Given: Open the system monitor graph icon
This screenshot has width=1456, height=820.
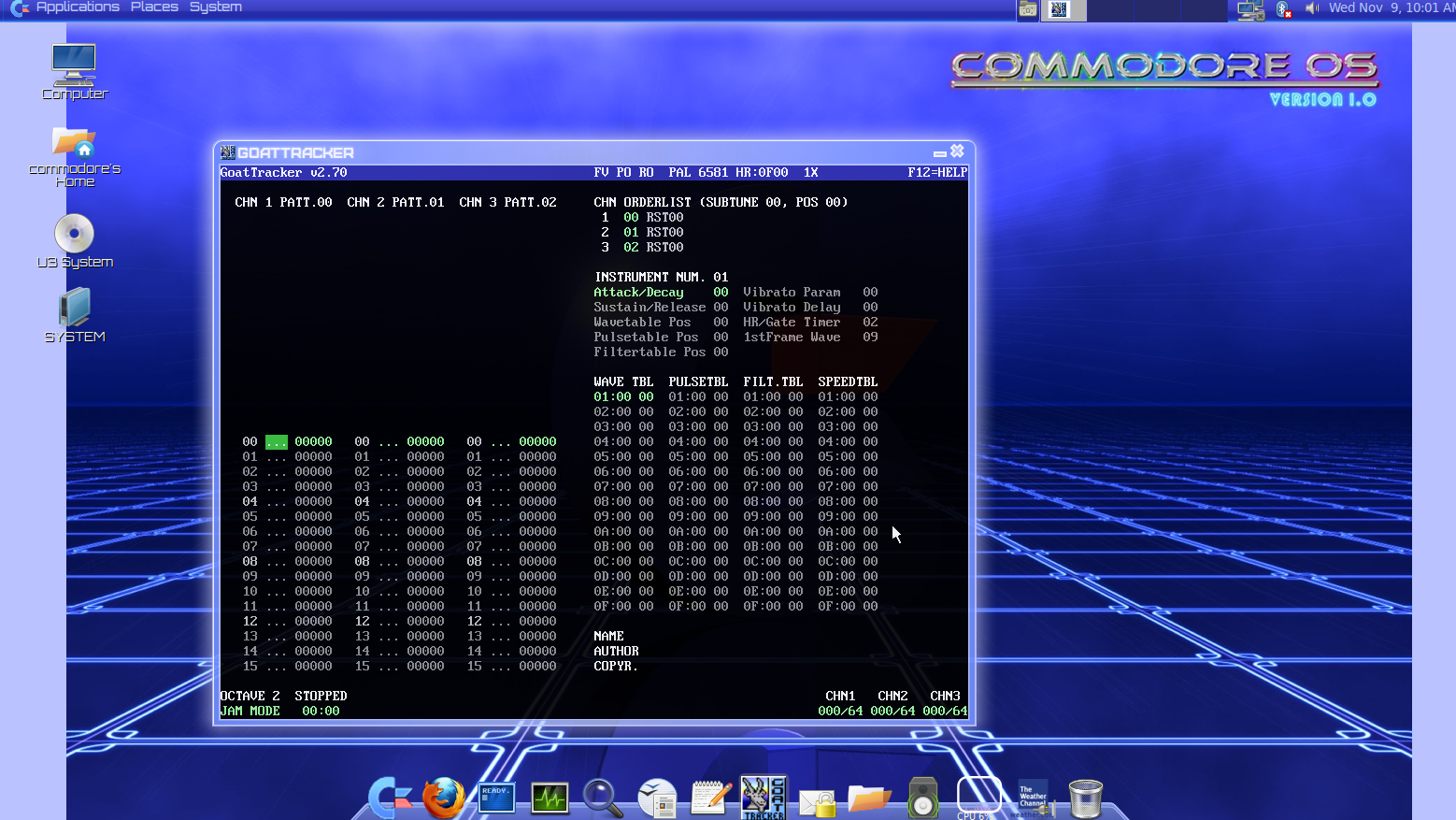Looking at the screenshot, I should coord(550,797).
